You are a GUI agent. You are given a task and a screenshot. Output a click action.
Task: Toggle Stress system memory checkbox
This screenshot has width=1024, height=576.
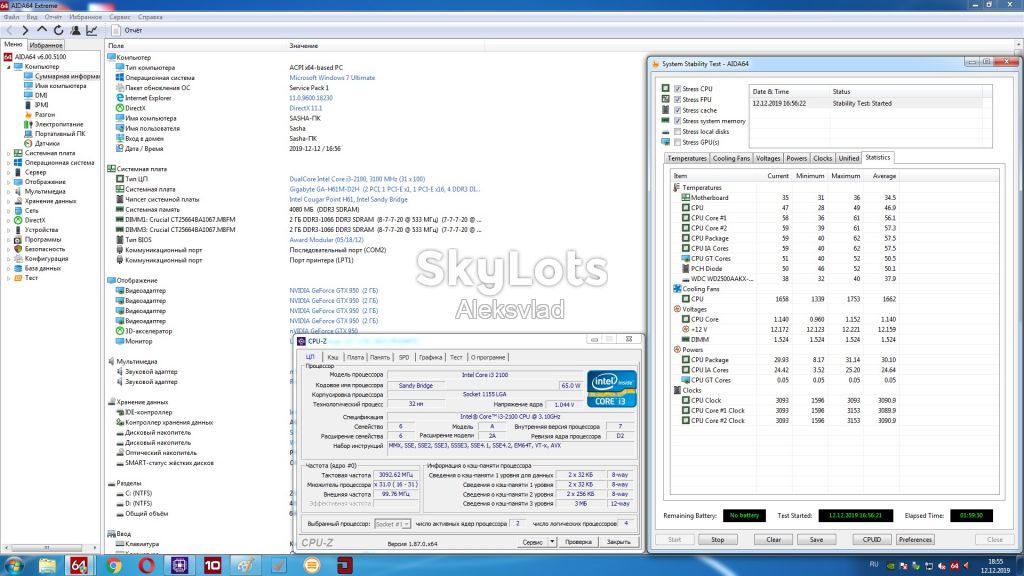coord(677,121)
